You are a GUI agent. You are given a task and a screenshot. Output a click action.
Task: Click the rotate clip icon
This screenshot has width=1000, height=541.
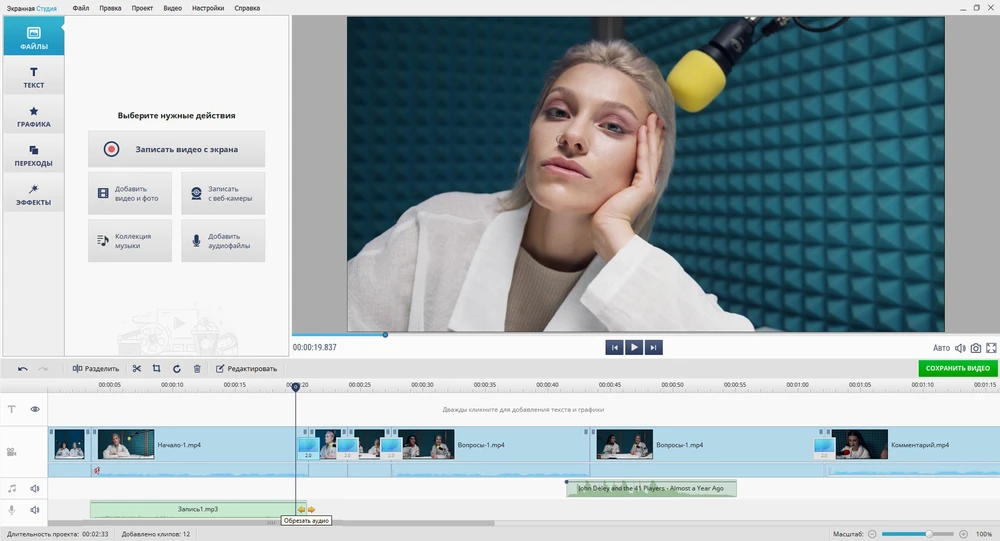click(x=177, y=369)
